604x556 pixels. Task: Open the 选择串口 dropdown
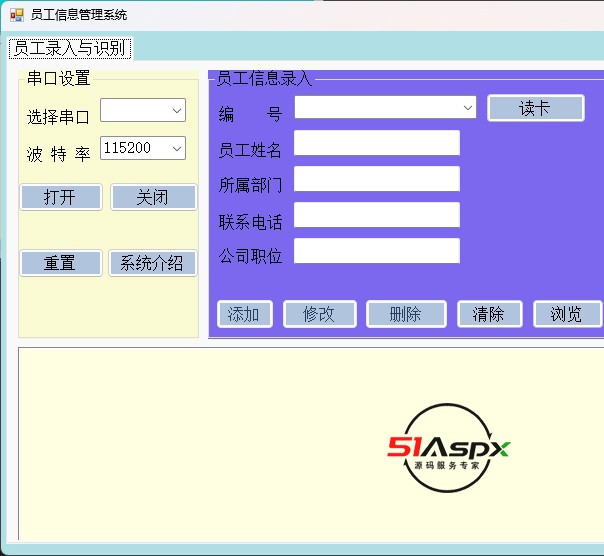[x=143, y=110]
